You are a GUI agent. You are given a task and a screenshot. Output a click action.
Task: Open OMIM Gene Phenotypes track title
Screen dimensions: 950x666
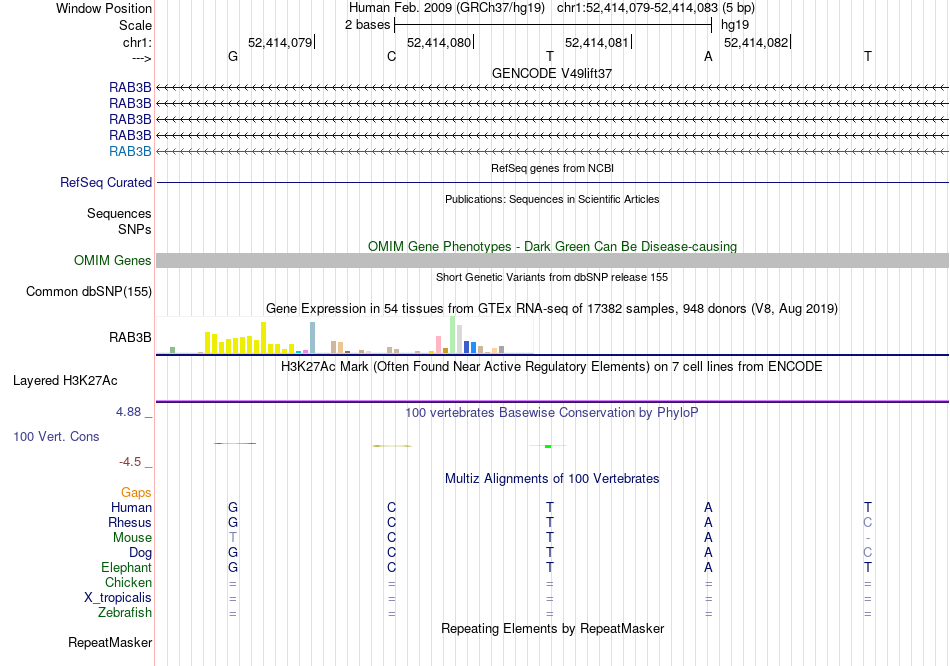(x=552, y=247)
